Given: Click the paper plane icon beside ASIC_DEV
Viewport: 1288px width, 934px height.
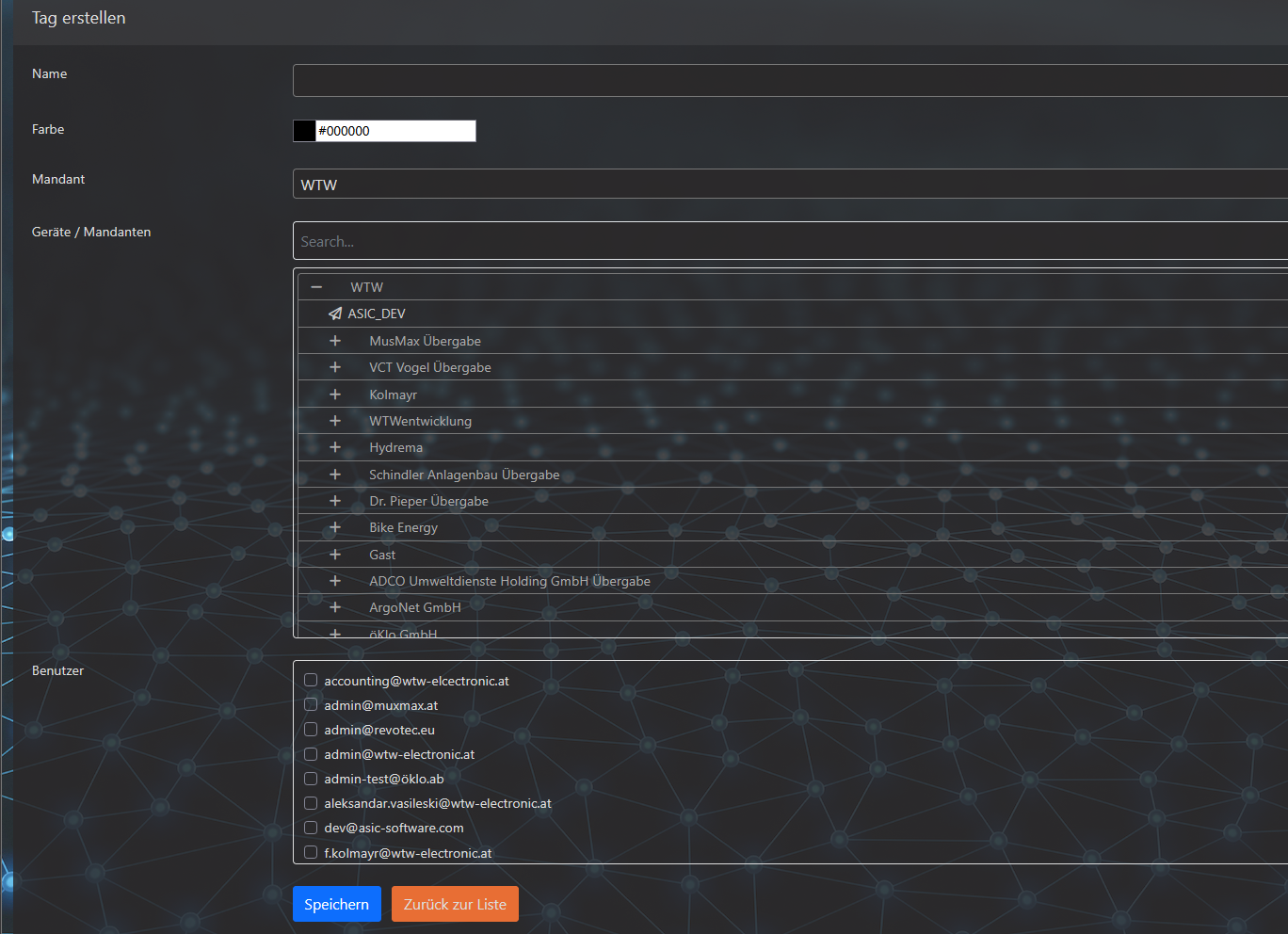Looking at the screenshot, I should point(334,314).
